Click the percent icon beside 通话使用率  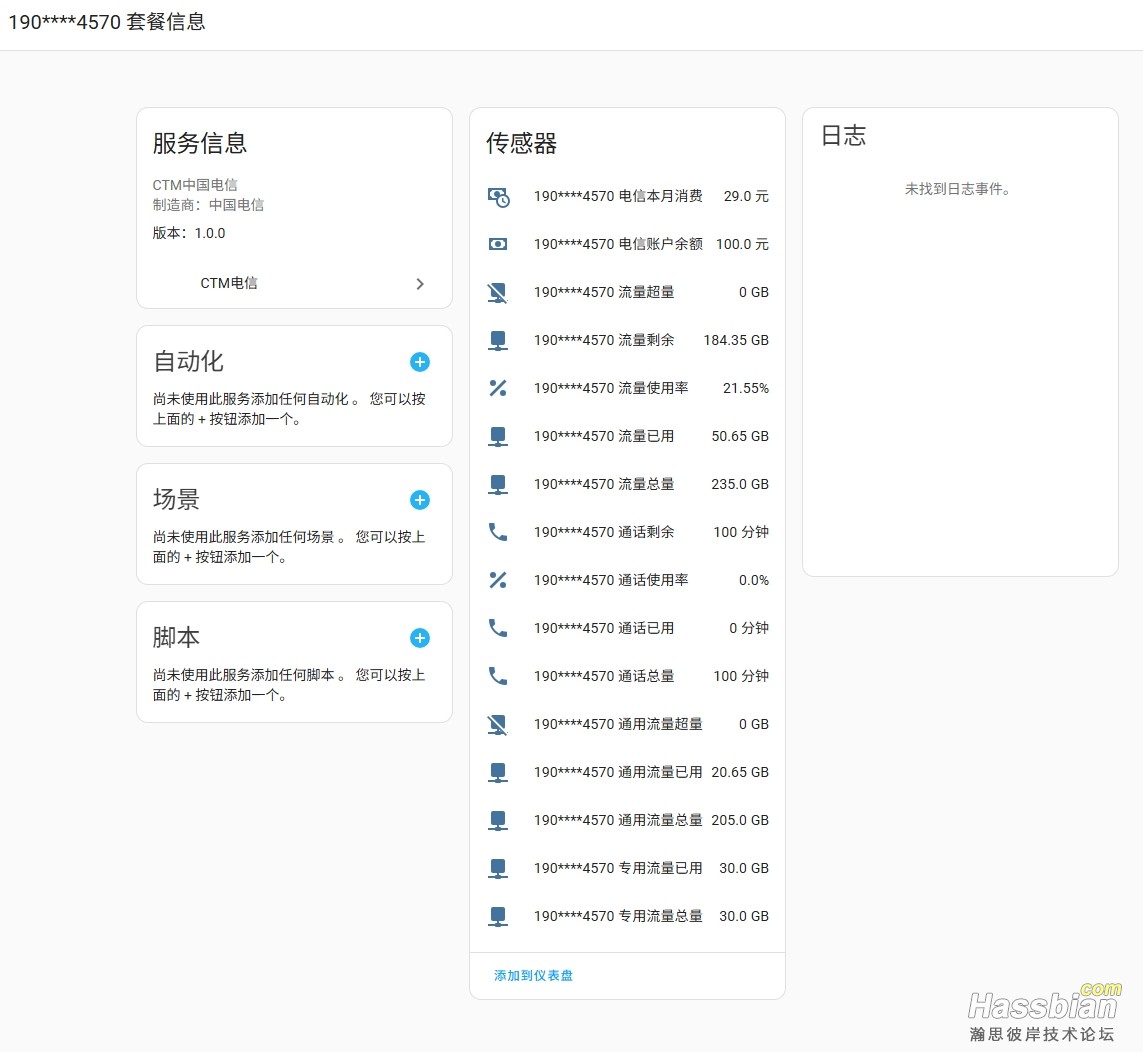tap(498, 580)
